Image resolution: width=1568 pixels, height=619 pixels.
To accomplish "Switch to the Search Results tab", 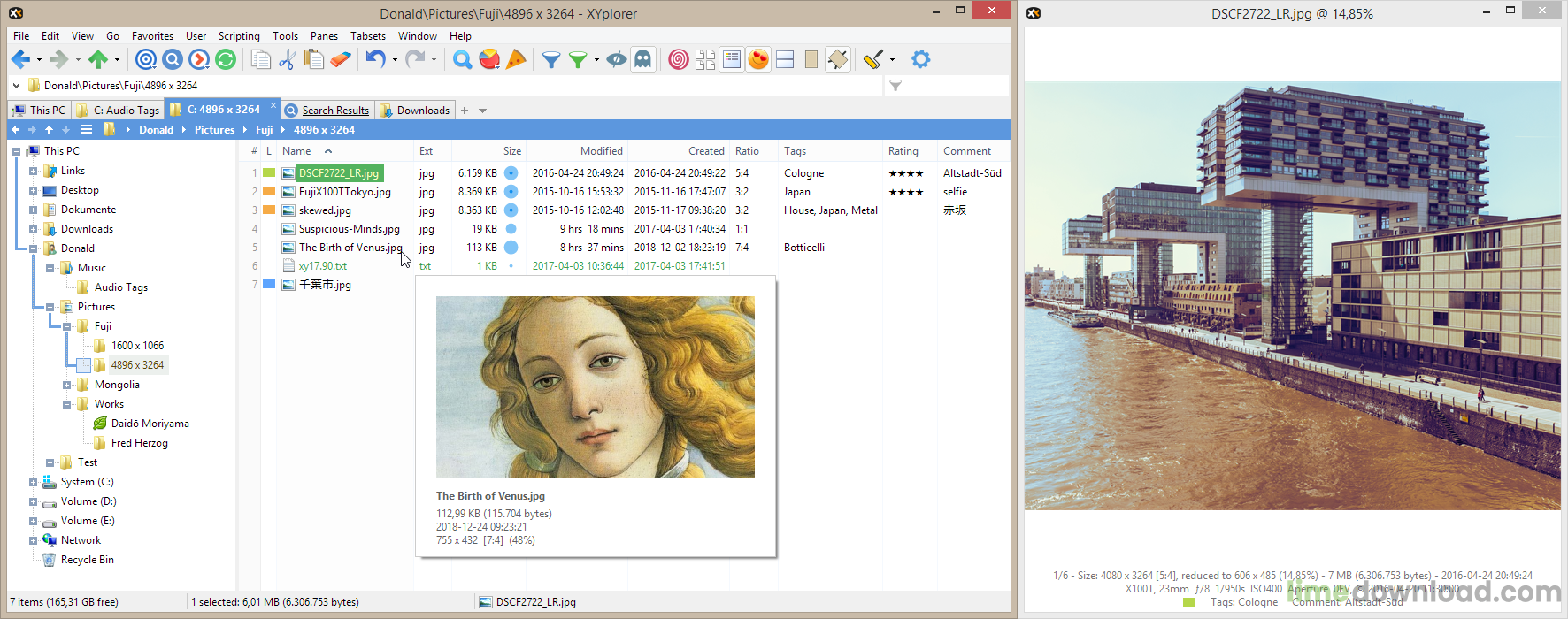I will (334, 111).
